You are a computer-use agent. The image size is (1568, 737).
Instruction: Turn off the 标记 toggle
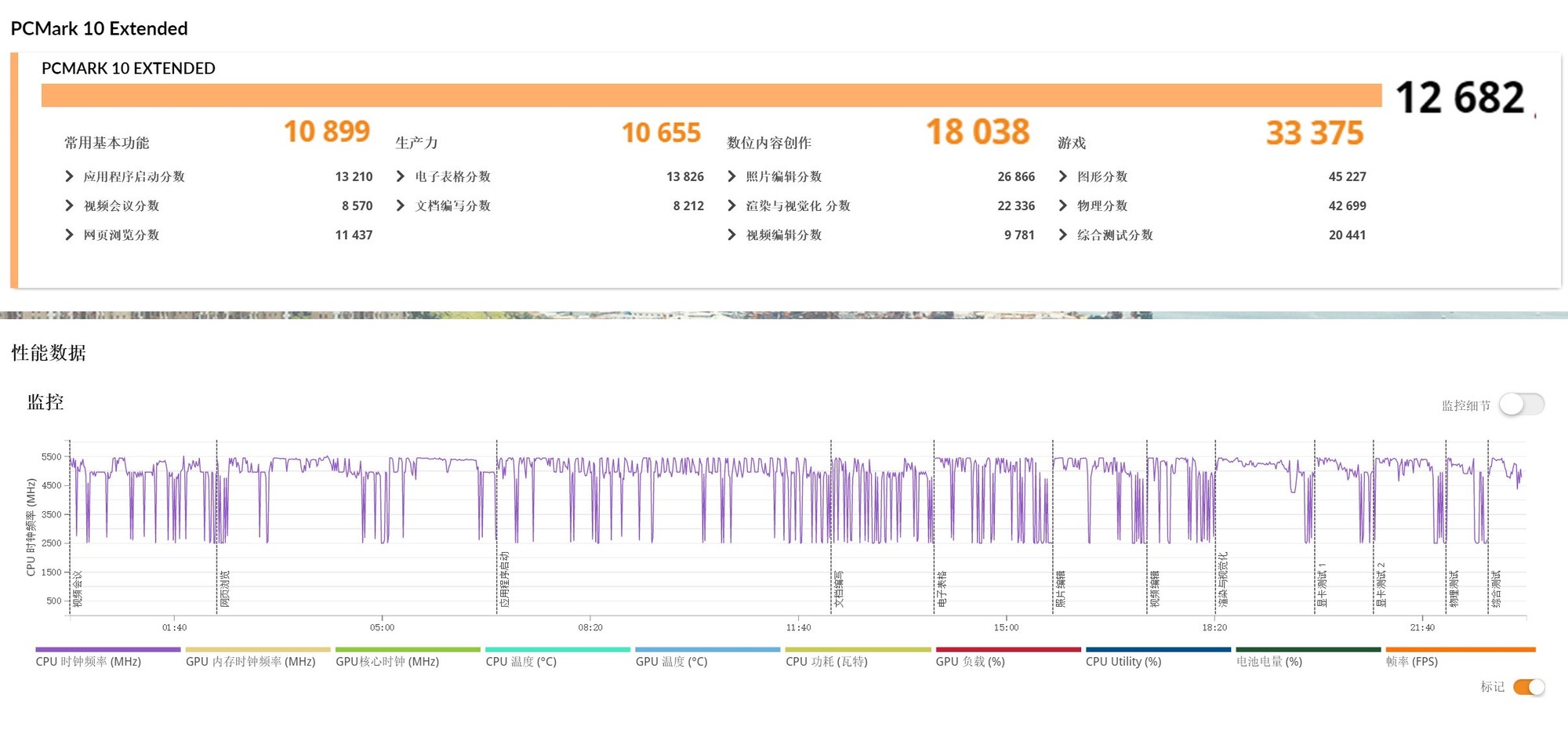[x=1529, y=688]
